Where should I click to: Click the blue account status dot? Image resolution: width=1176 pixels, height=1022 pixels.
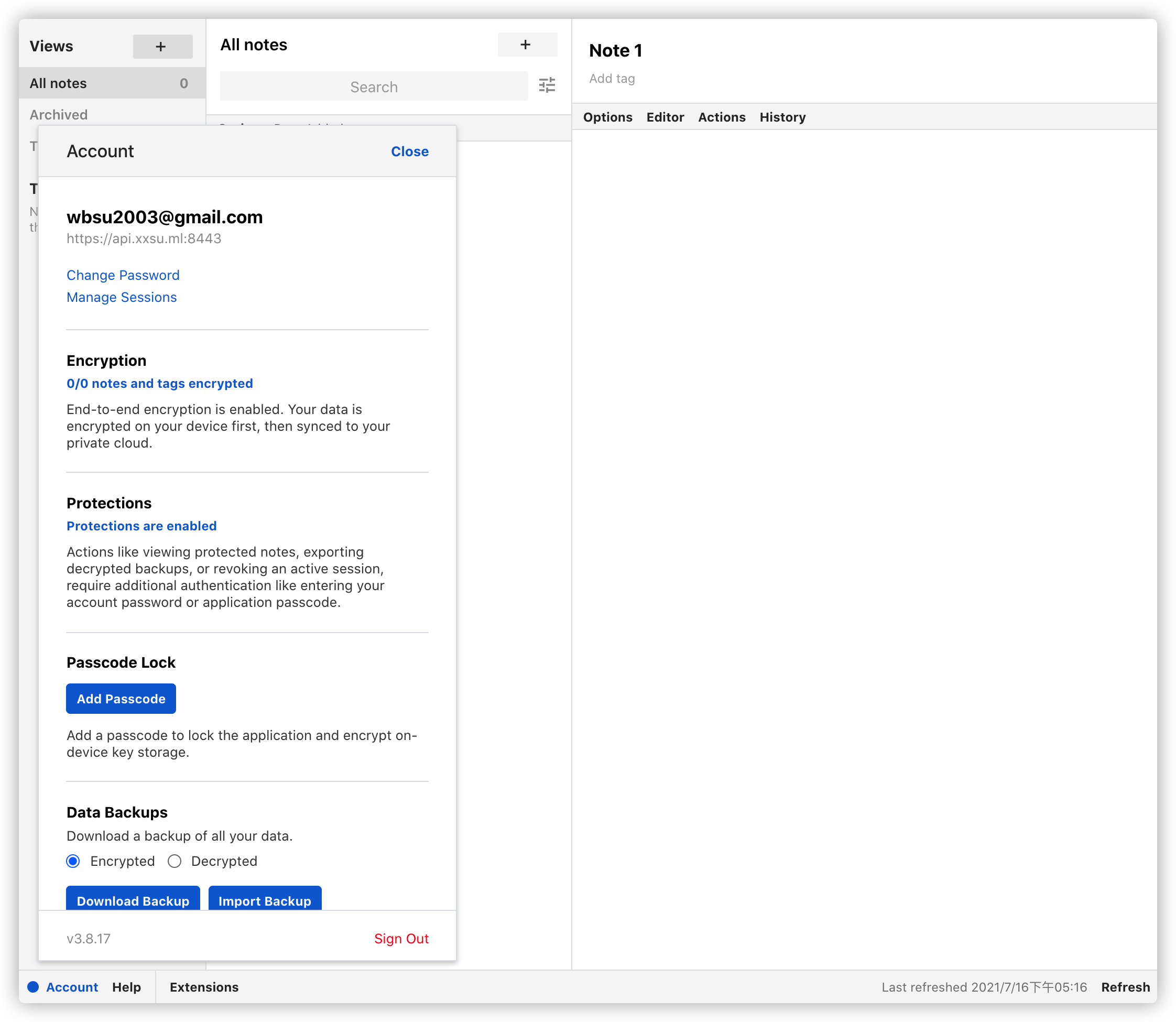click(33, 987)
